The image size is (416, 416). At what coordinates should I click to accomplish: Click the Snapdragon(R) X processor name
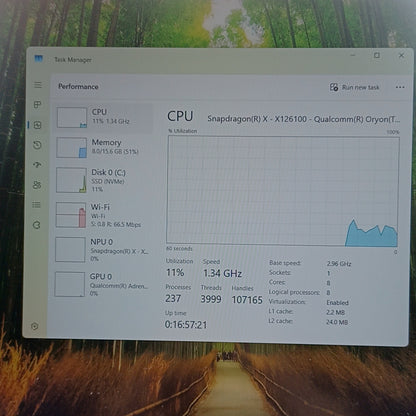(303, 119)
